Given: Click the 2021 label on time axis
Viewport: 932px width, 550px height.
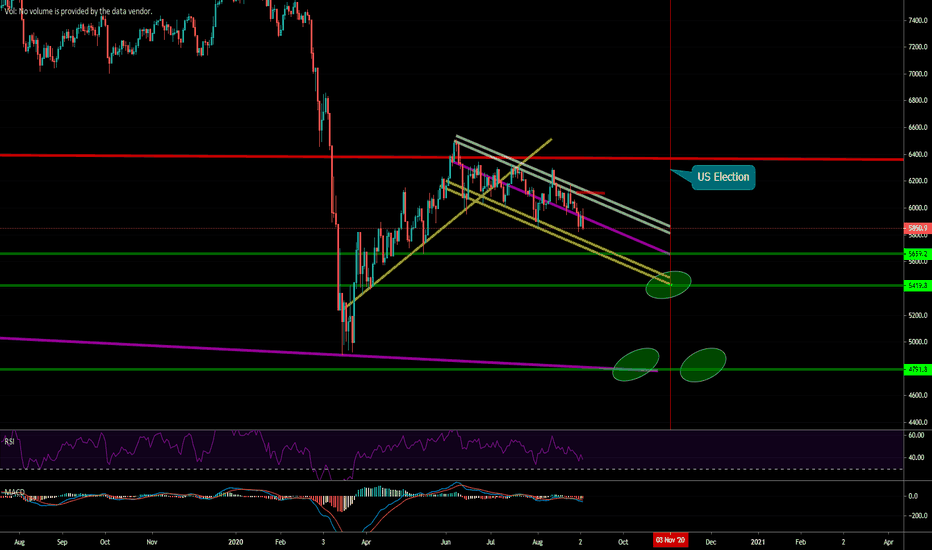Looking at the screenshot, I should [x=757, y=542].
